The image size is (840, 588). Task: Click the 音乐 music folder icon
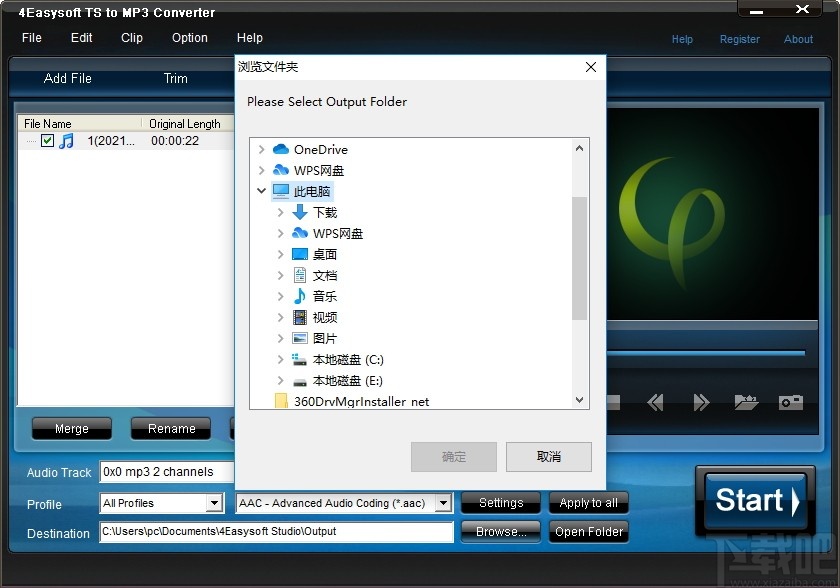coord(300,296)
